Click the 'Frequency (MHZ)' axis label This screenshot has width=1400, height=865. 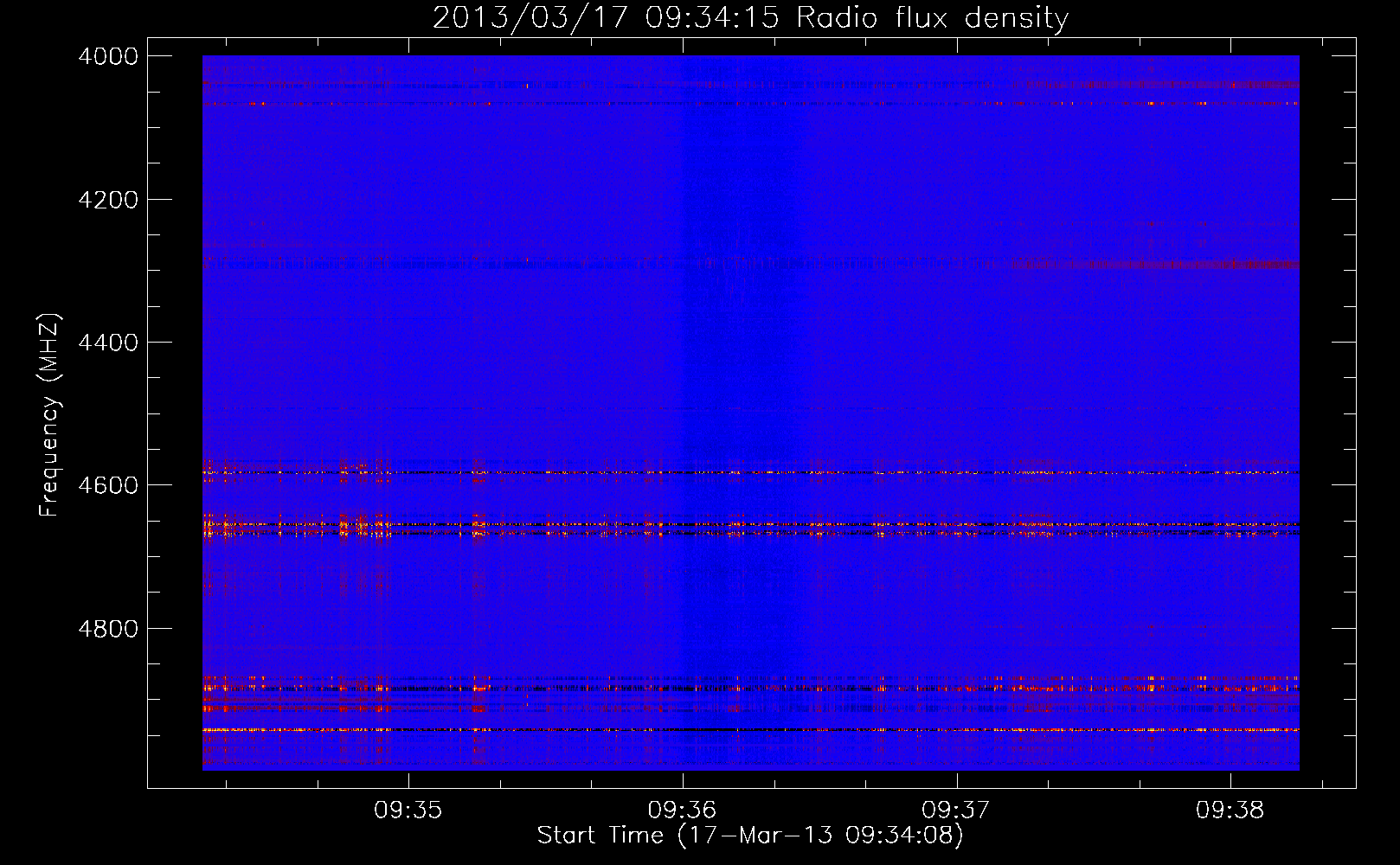[49, 415]
